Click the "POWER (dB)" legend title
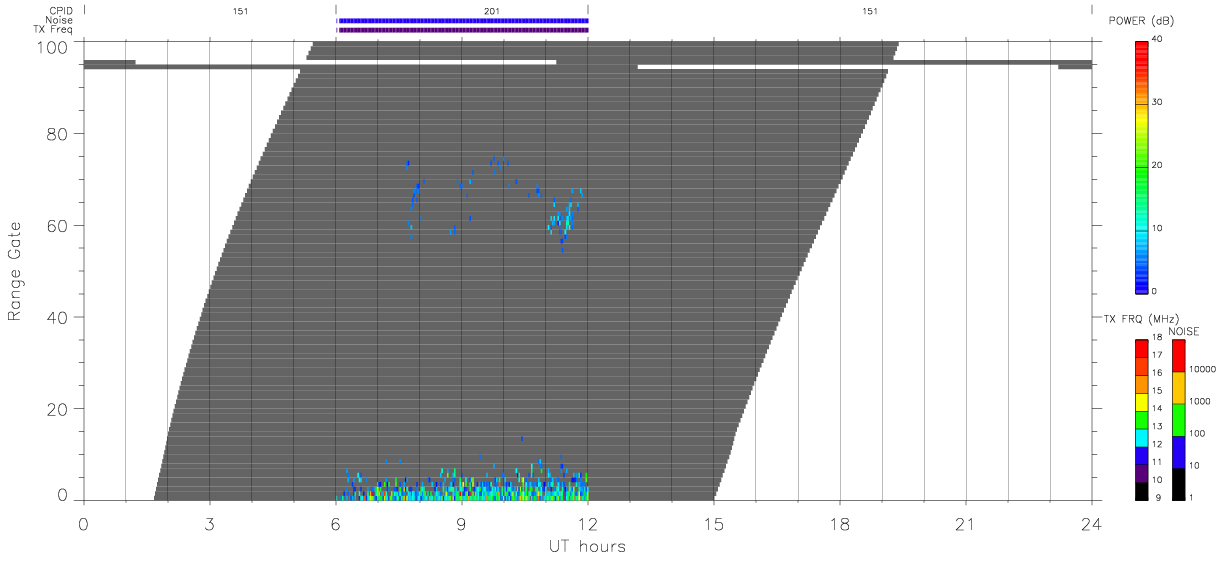This screenshot has width=1228, height=567. [x=1142, y=21]
